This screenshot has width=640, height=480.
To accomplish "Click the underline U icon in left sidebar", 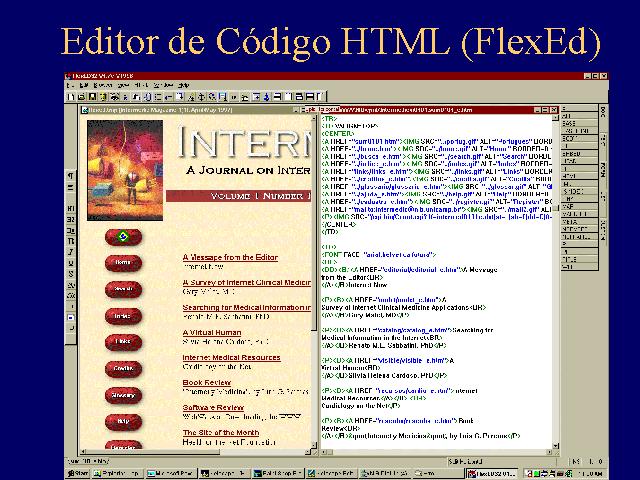I will tap(71, 263).
